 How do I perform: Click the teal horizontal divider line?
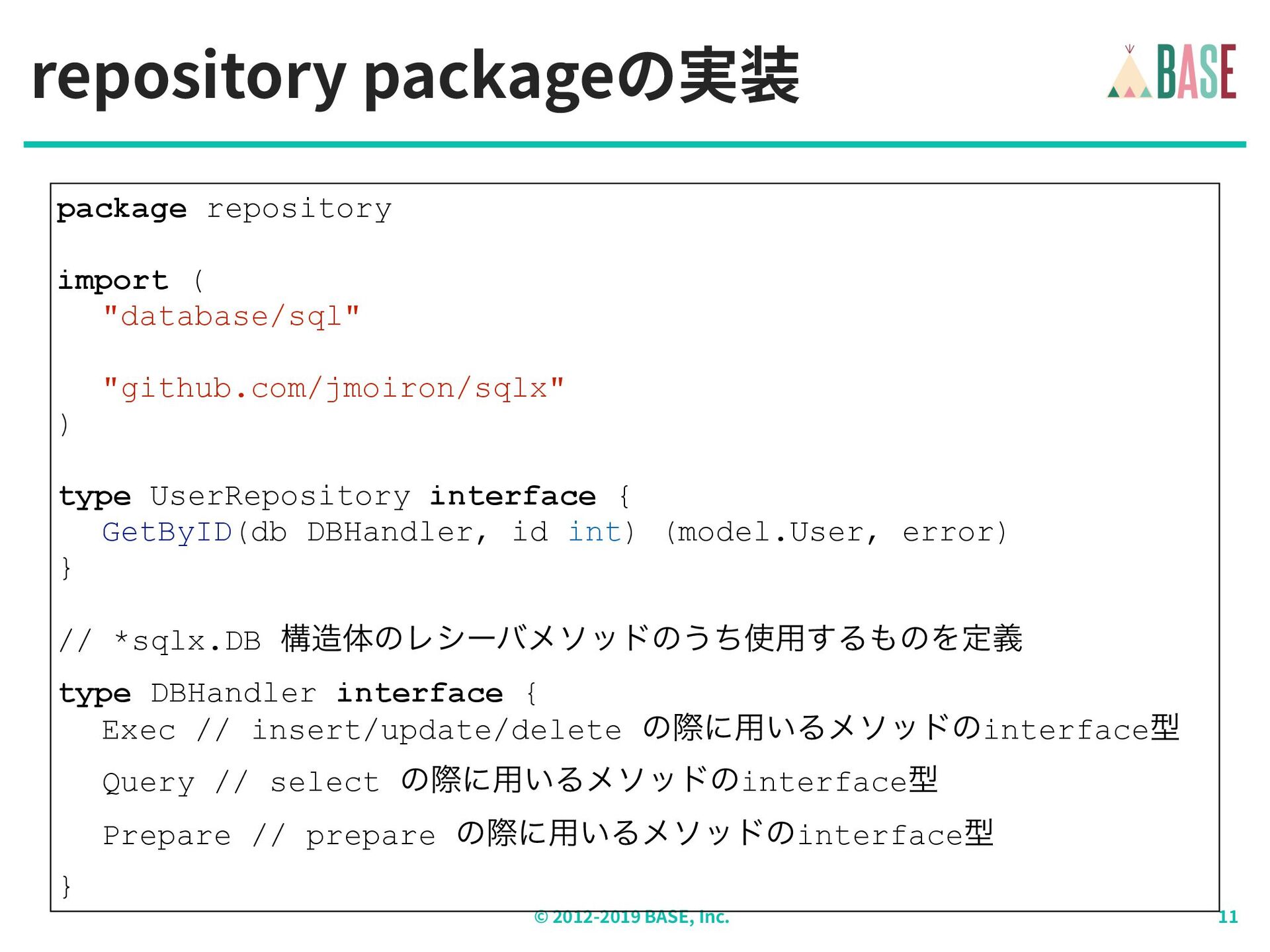[634, 144]
